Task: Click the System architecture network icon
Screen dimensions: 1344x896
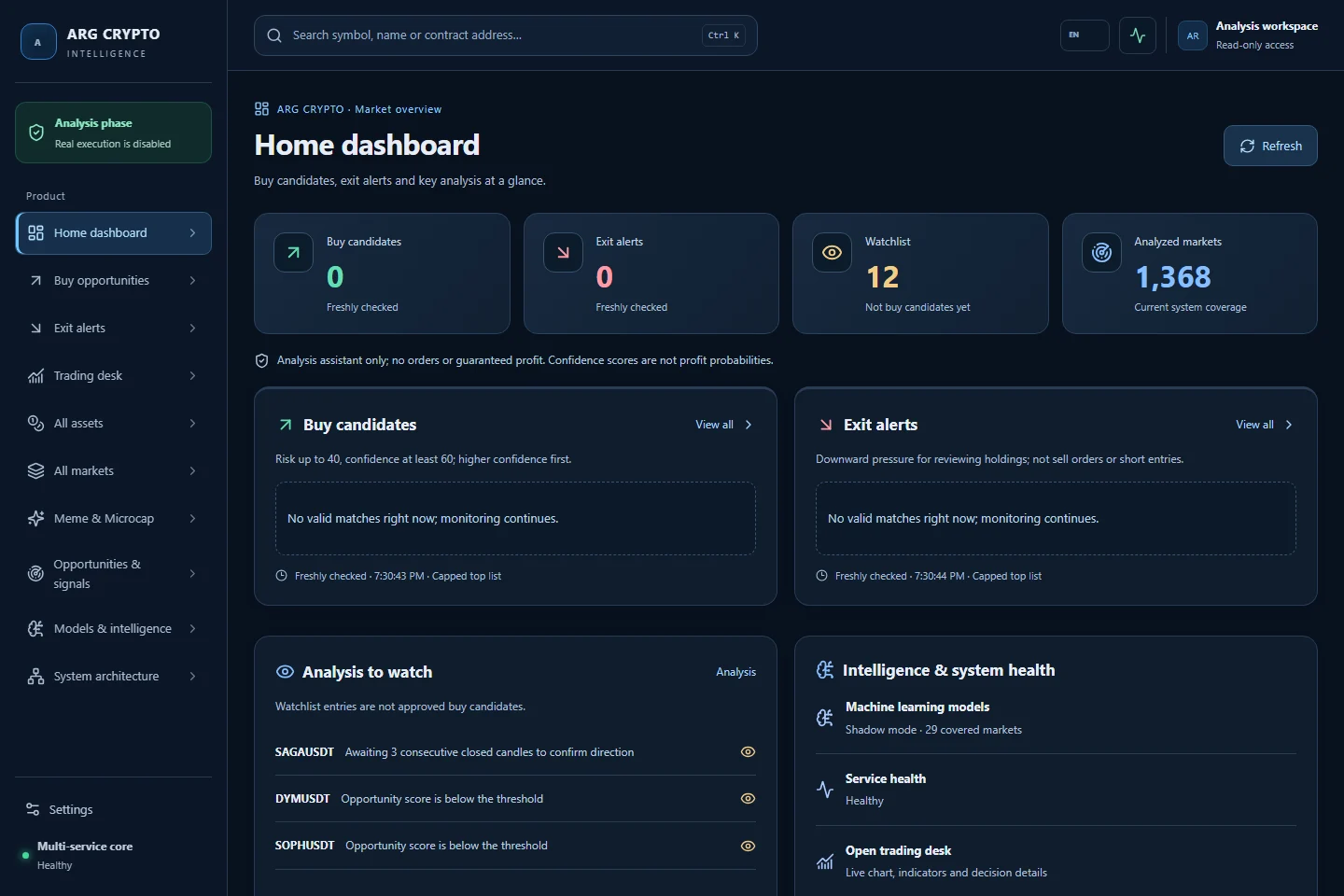Action: click(35, 677)
